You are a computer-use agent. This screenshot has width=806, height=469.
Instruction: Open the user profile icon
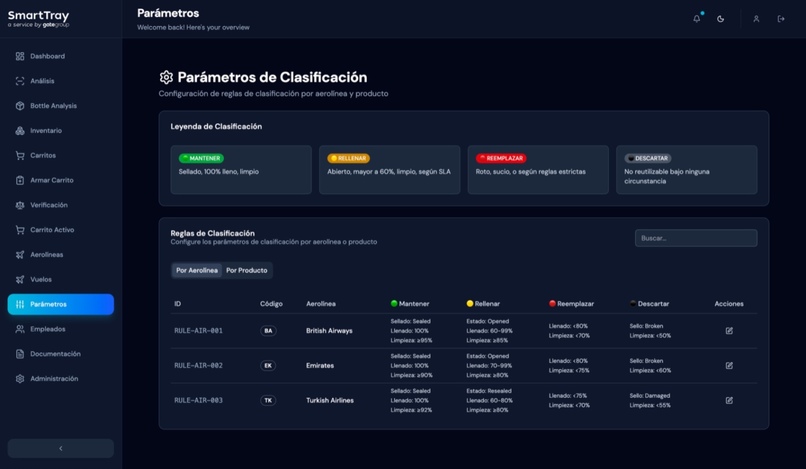pos(756,19)
